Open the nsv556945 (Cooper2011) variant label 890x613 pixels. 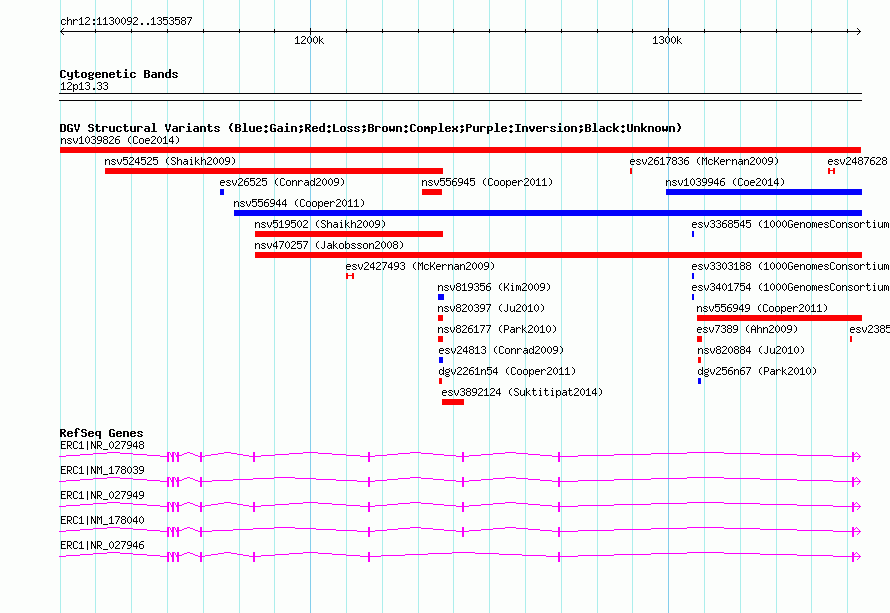(487, 182)
